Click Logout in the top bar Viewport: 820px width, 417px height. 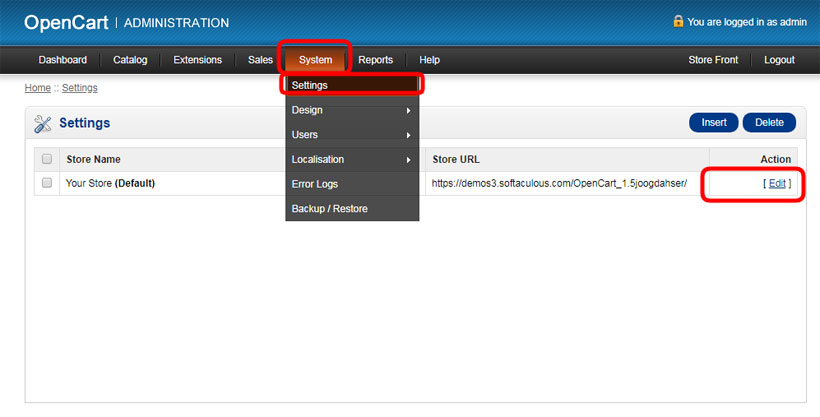click(779, 60)
